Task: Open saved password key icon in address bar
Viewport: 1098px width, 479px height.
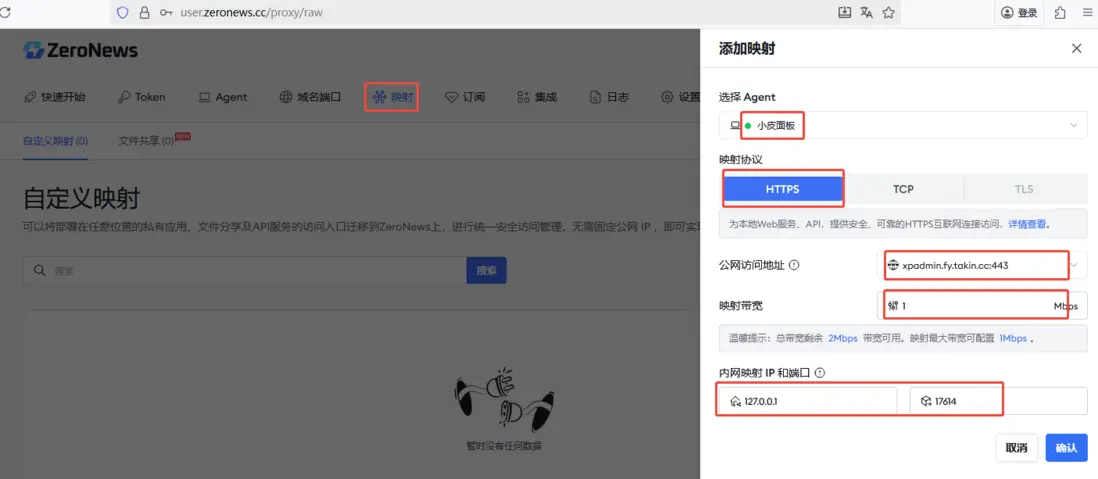Action: click(x=166, y=12)
